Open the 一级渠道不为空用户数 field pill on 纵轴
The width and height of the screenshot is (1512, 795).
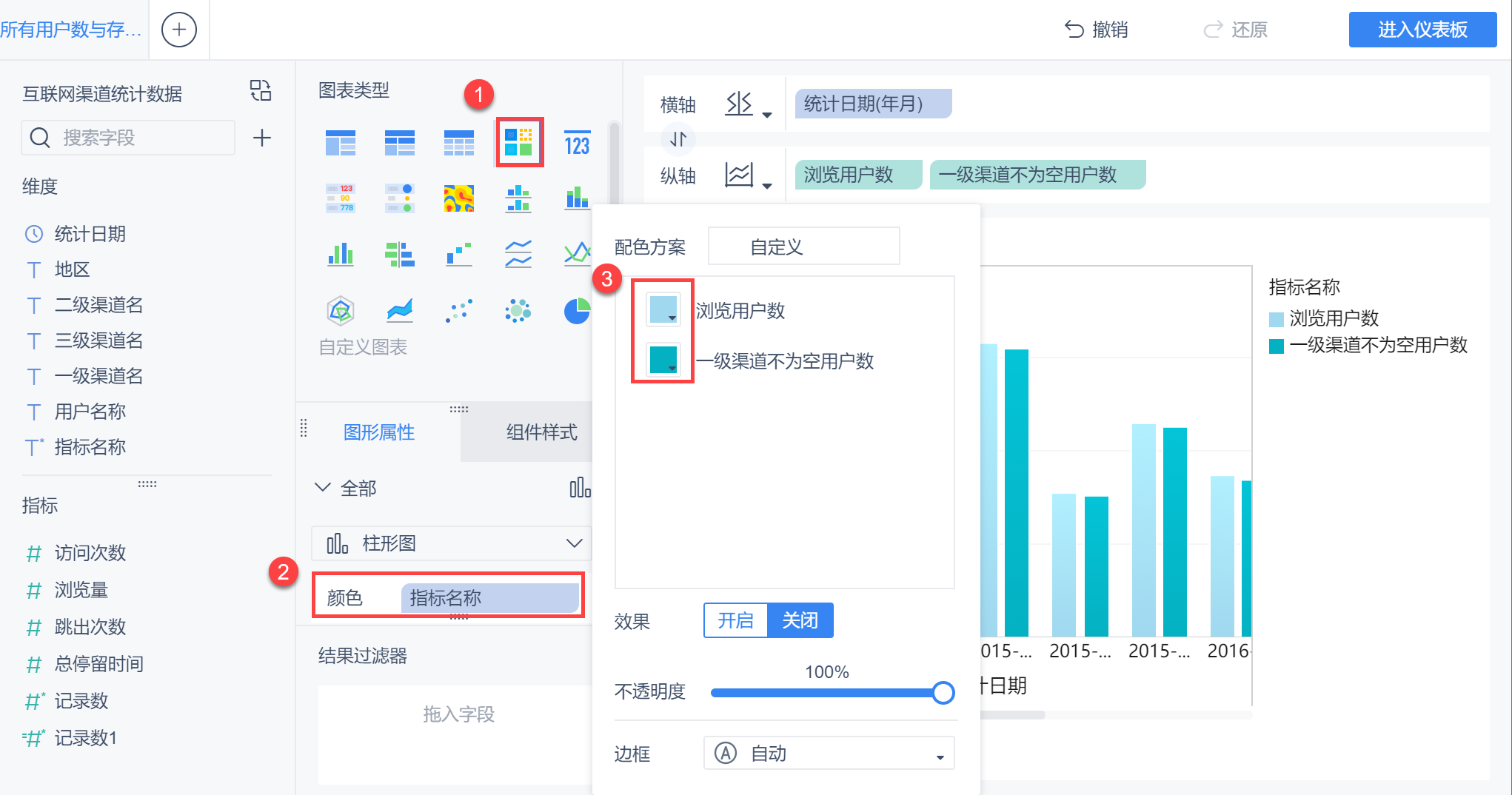[x=1037, y=175]
